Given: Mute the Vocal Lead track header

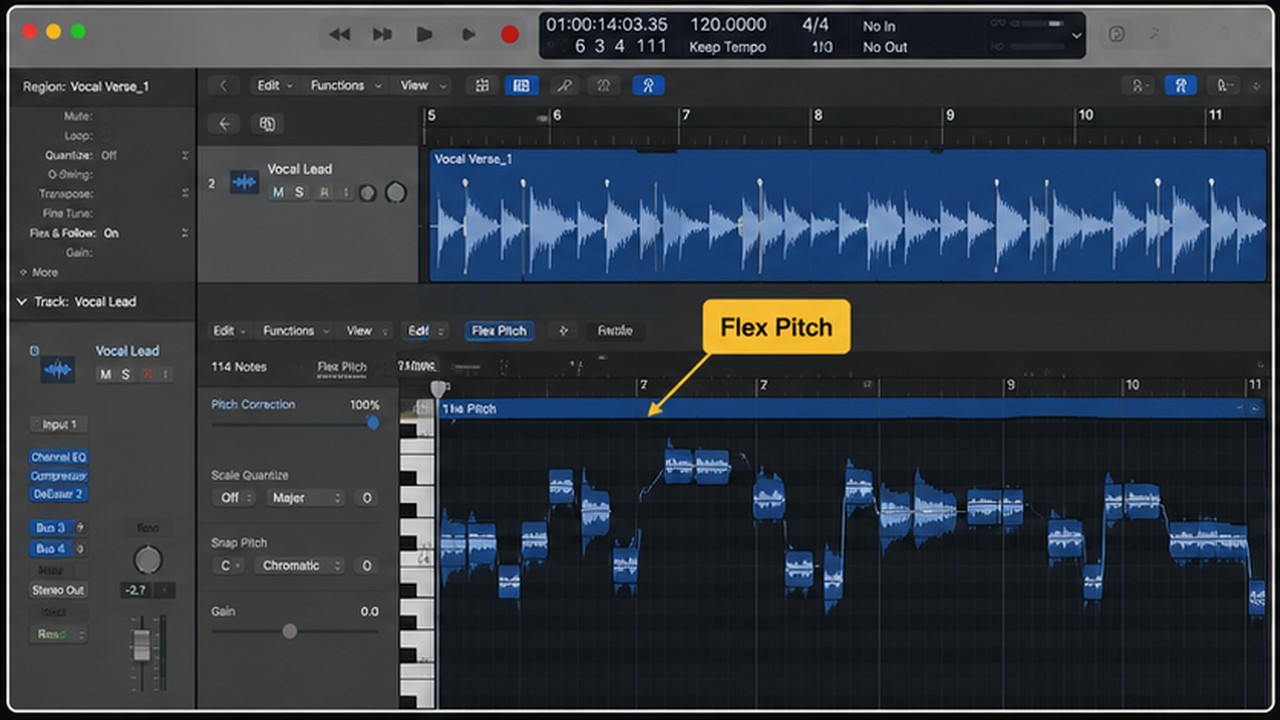Looking at the screenshot, I should tap(277, 192).
